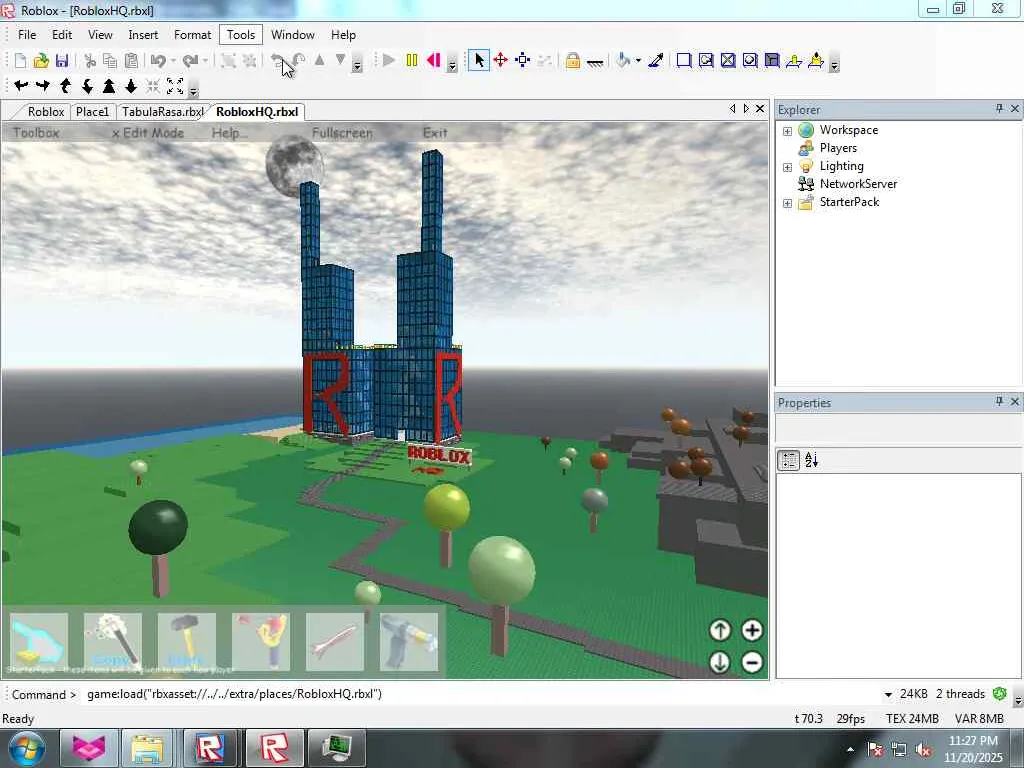Select the blue Resize handles tool
1024x768 pixels.
pyautogui.click(x=522, y=61)
